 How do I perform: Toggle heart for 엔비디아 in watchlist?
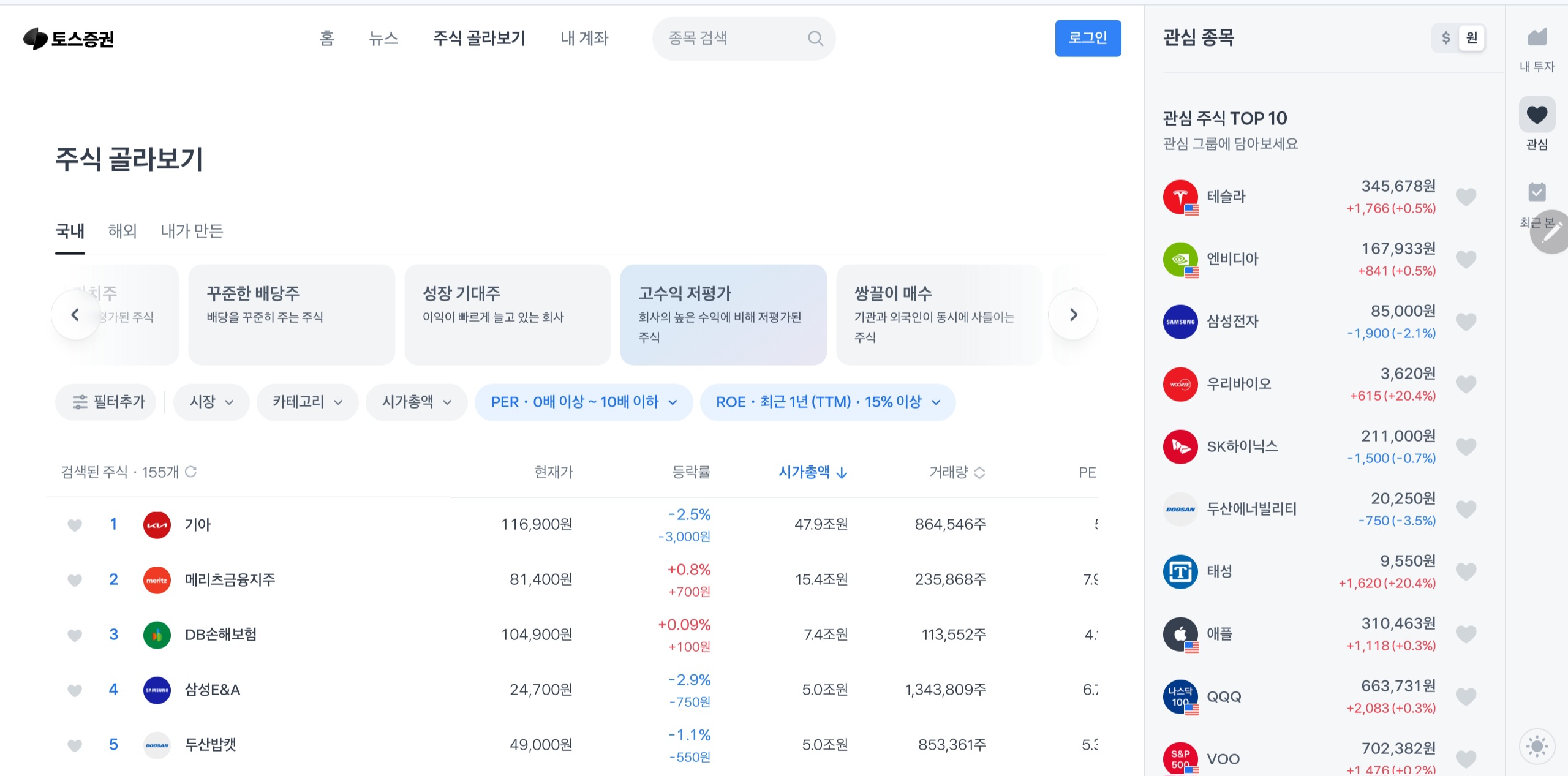[1466, 260]
